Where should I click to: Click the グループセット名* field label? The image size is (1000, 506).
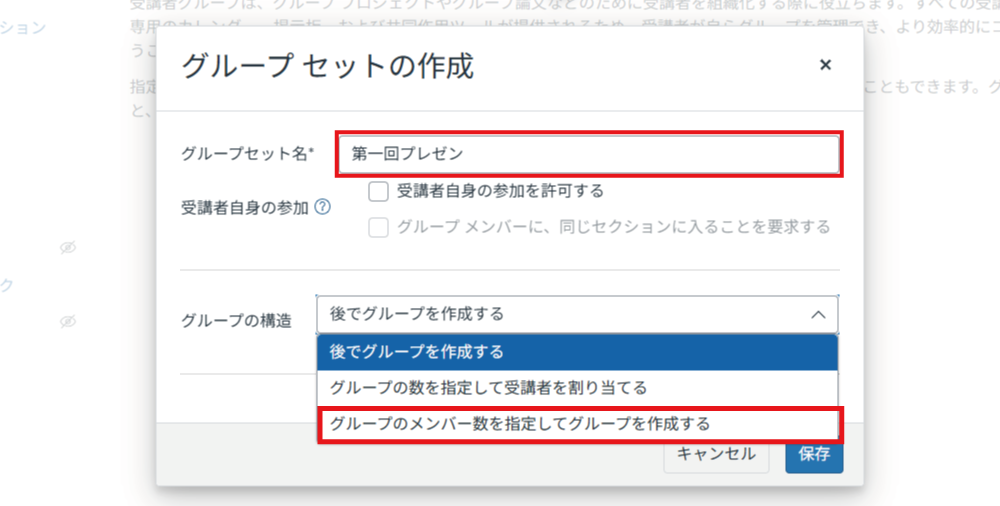pyautogui.click(x=247, y=154)
